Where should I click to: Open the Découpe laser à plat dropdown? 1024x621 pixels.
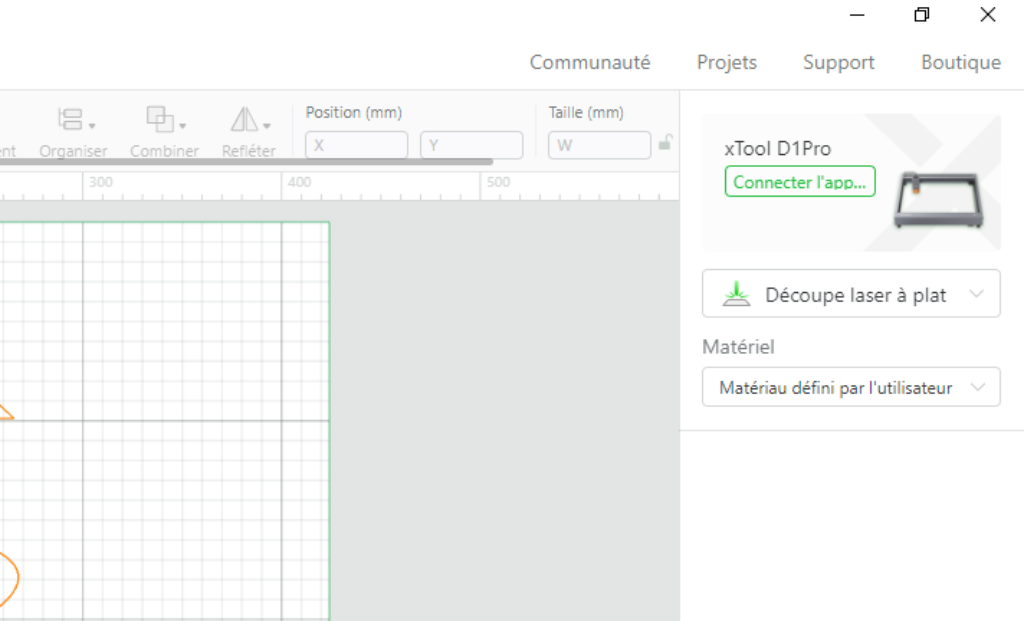pos(851,294)
